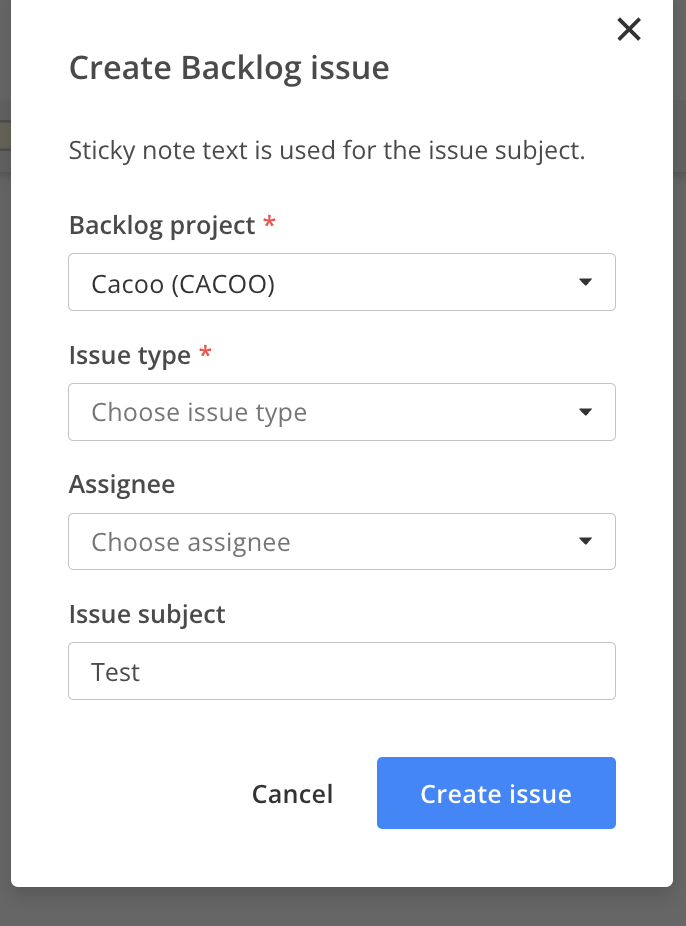Click the caret icon in Assignee field
686x926 pixels.
585,541
